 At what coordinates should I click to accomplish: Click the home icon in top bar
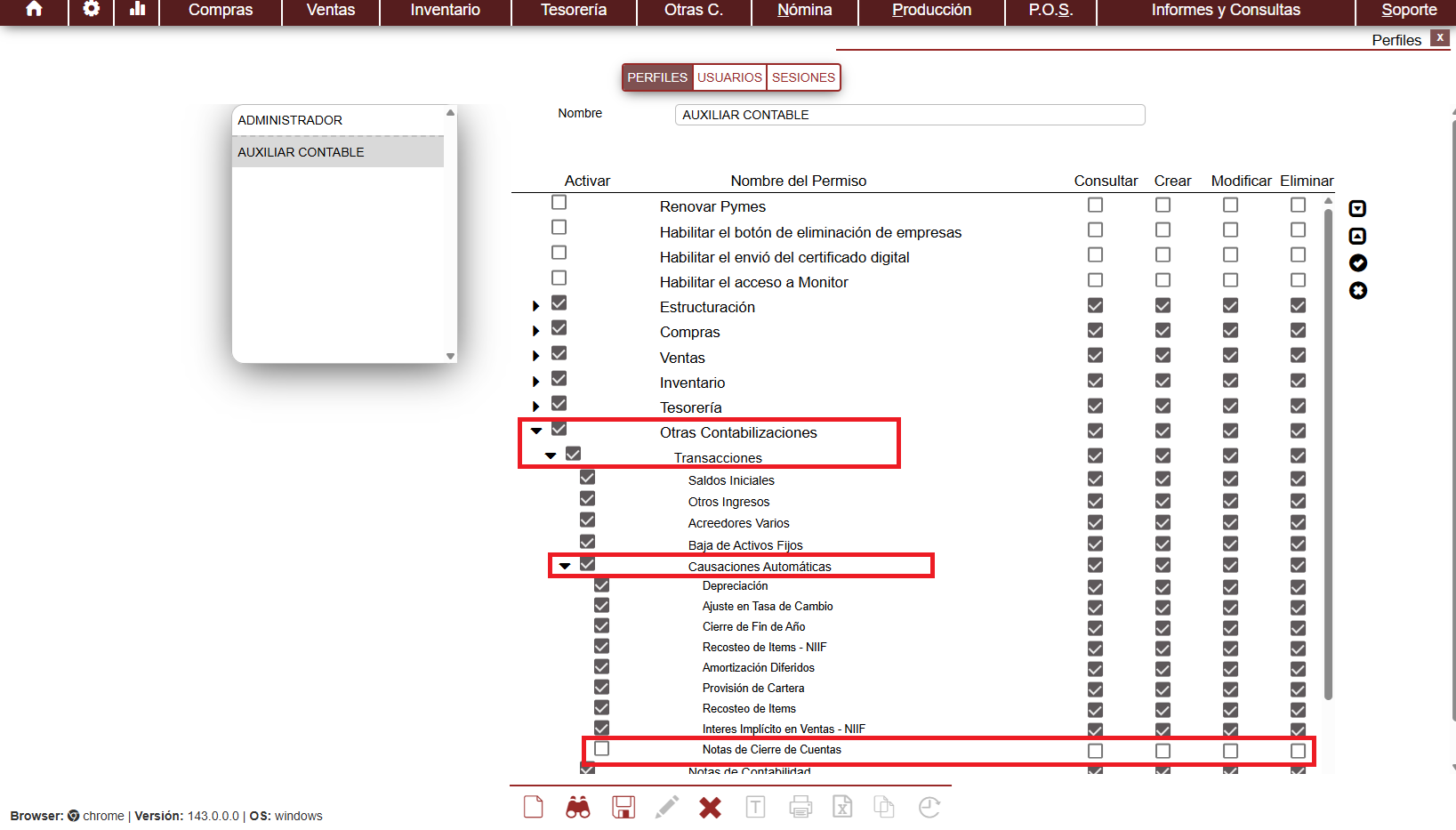34,10
